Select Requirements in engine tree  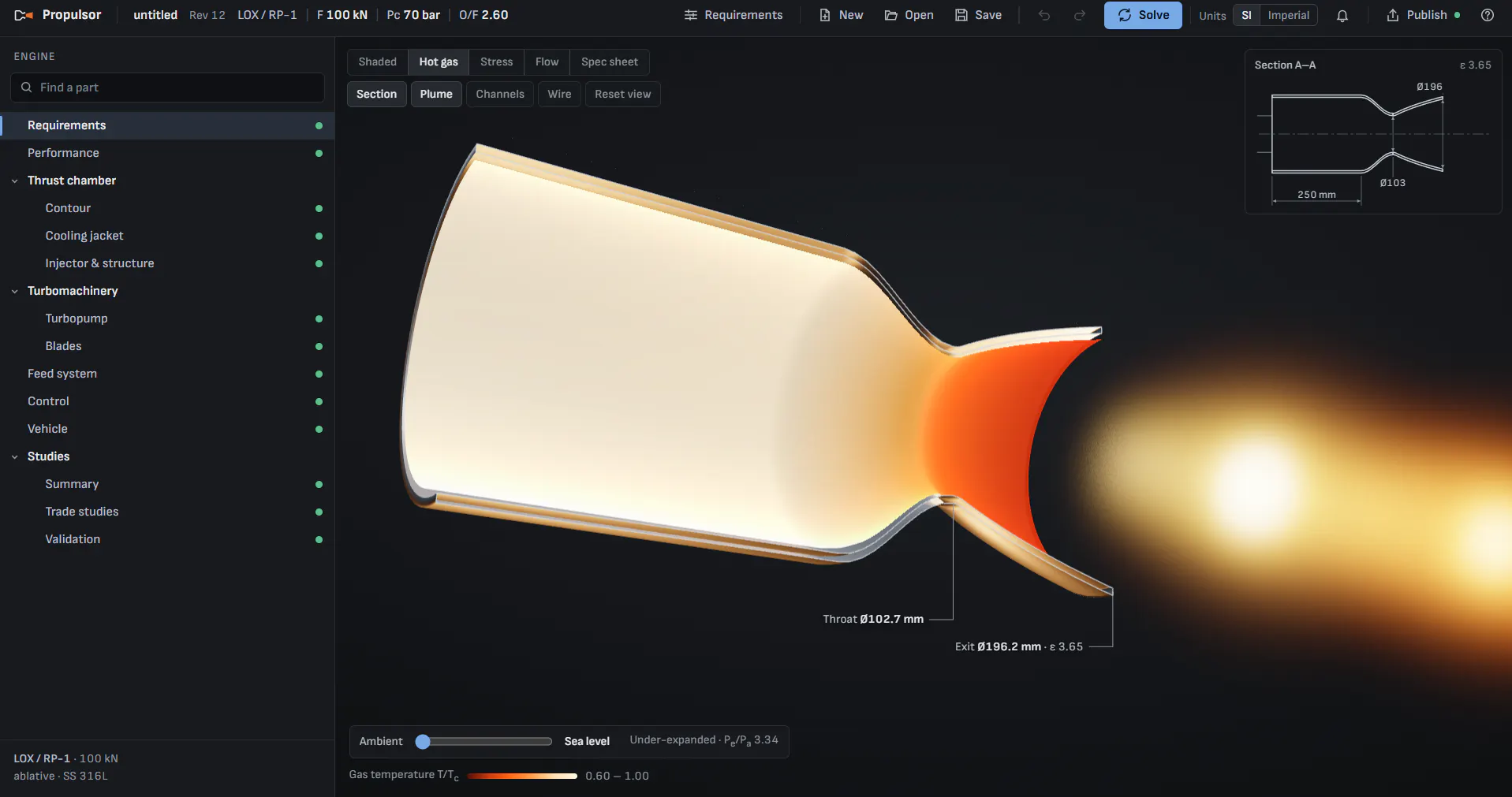point(167,125)
